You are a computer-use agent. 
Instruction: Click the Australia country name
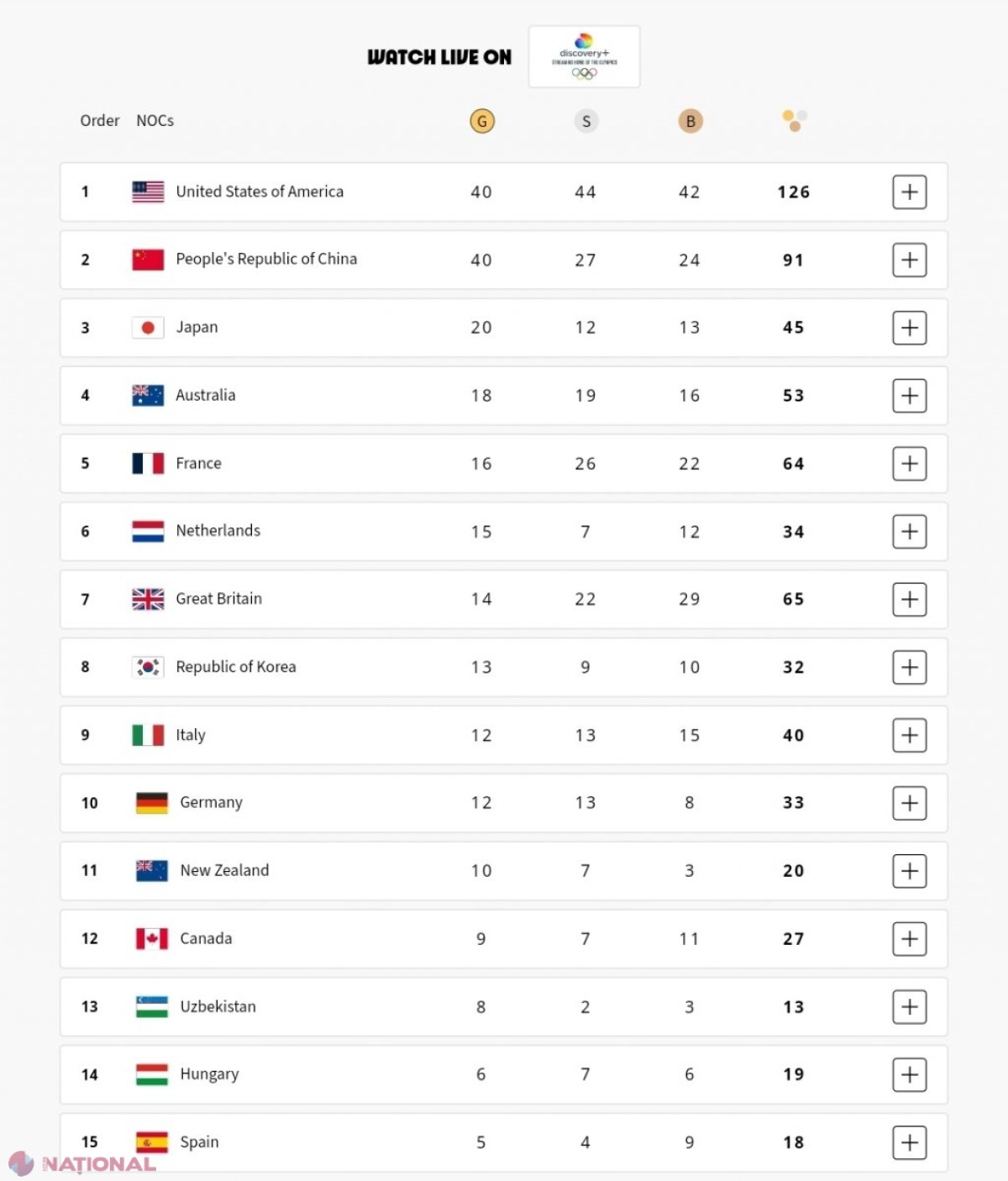click(x=206, y=396)
